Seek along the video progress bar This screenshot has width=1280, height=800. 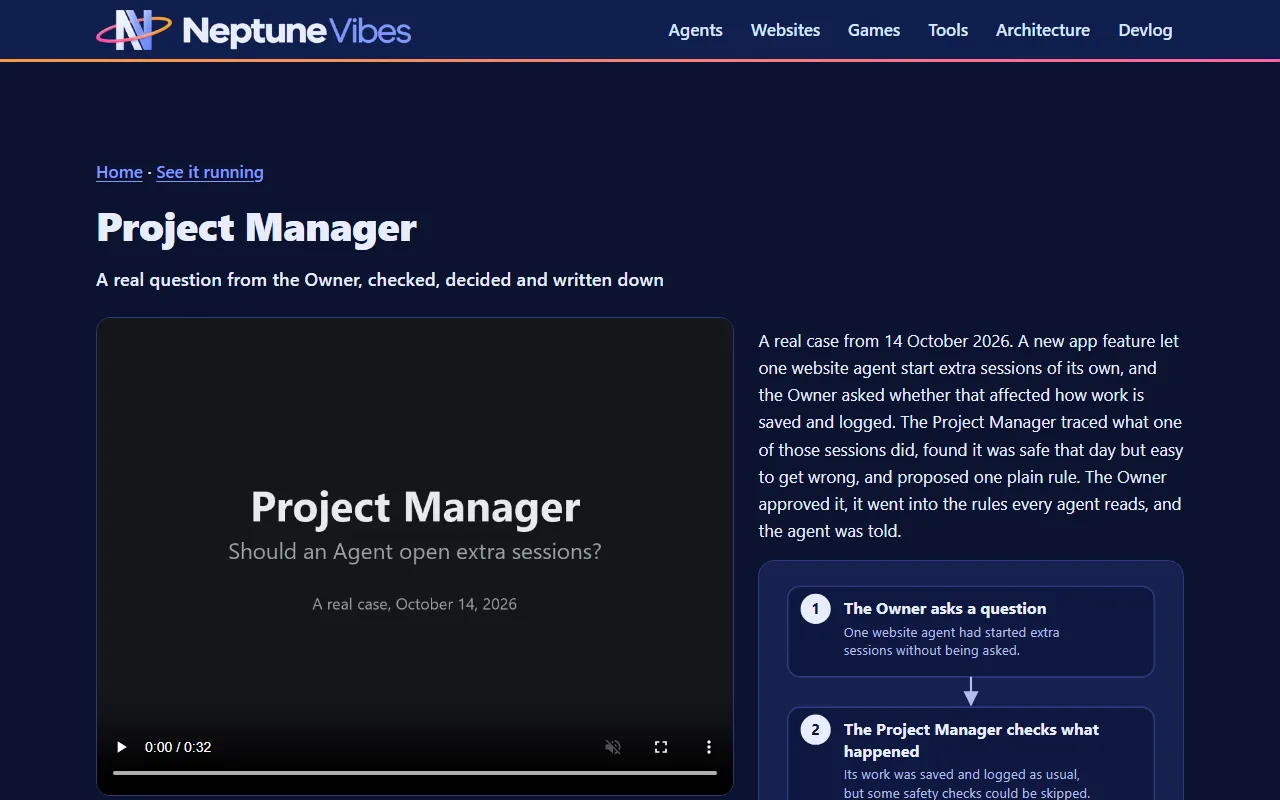(x=415, y=773)
